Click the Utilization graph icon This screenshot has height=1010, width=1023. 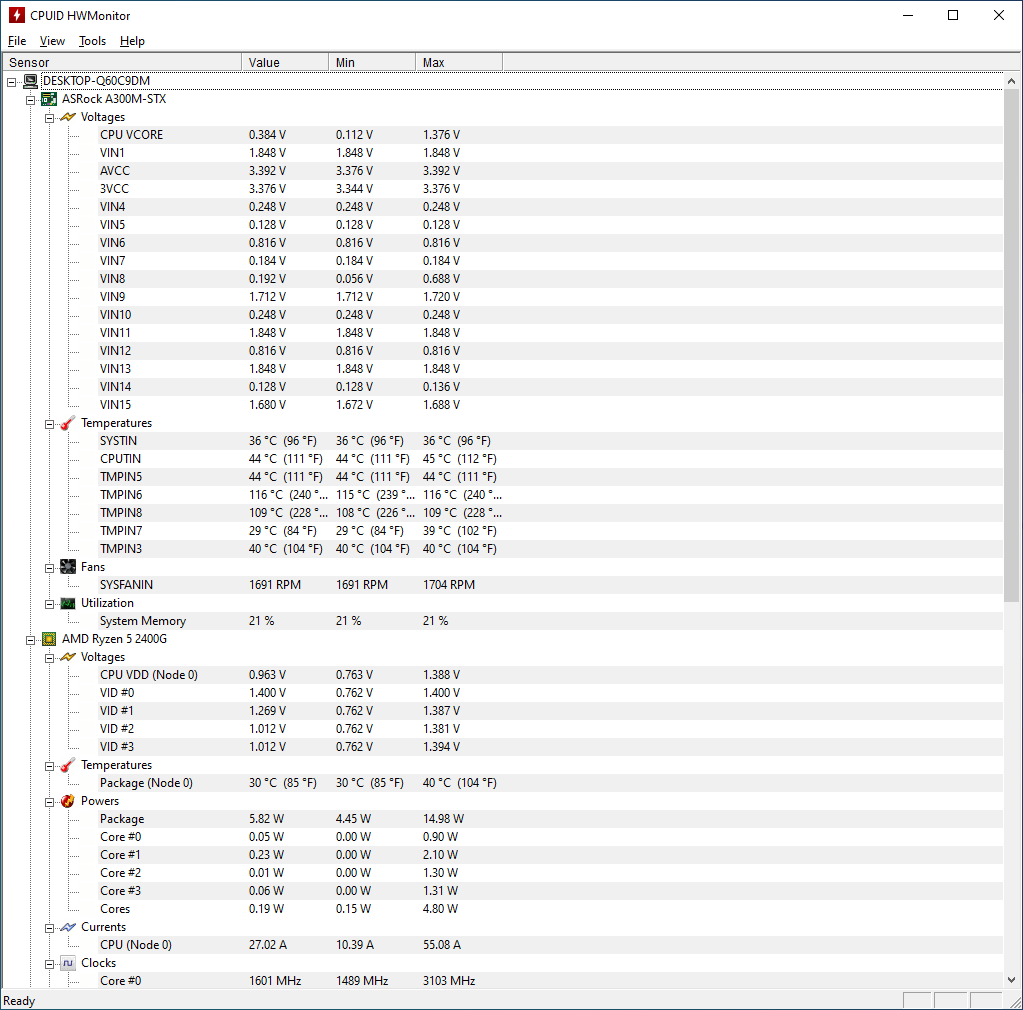[x=68, y=603]
